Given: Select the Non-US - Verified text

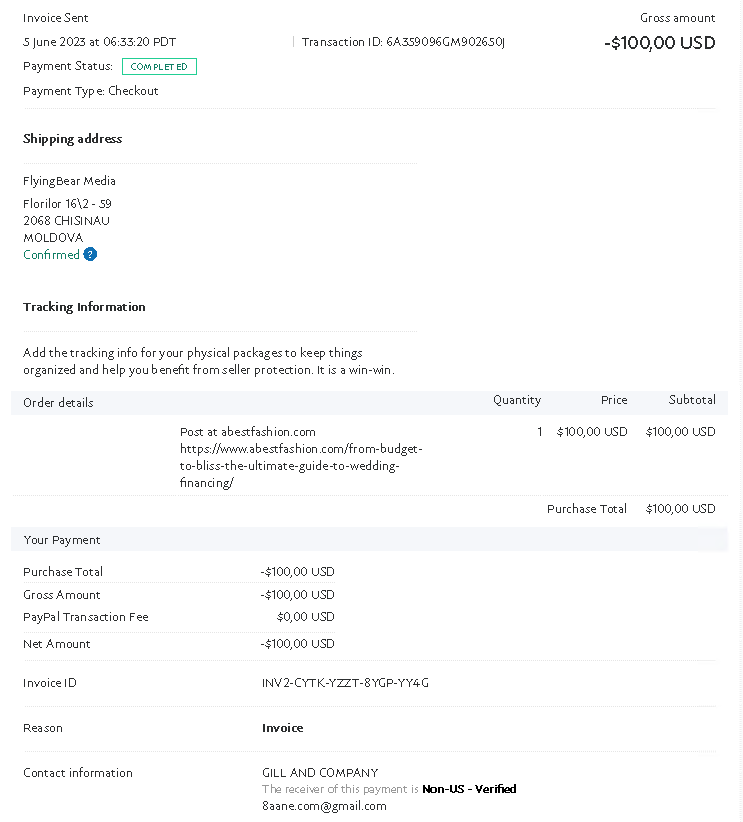Looking at the screenshot, I should pyautogui.click(x=469, y=789).
